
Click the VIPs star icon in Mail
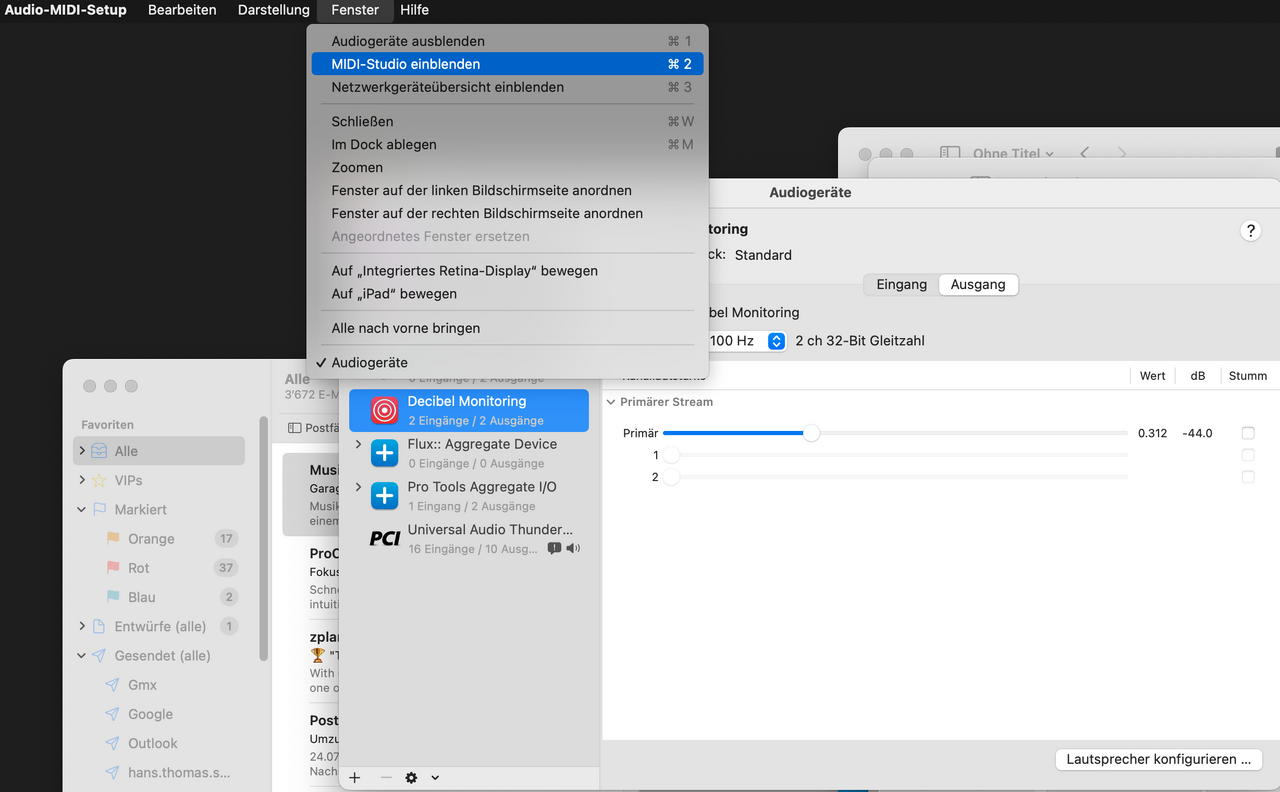point(99,480)
